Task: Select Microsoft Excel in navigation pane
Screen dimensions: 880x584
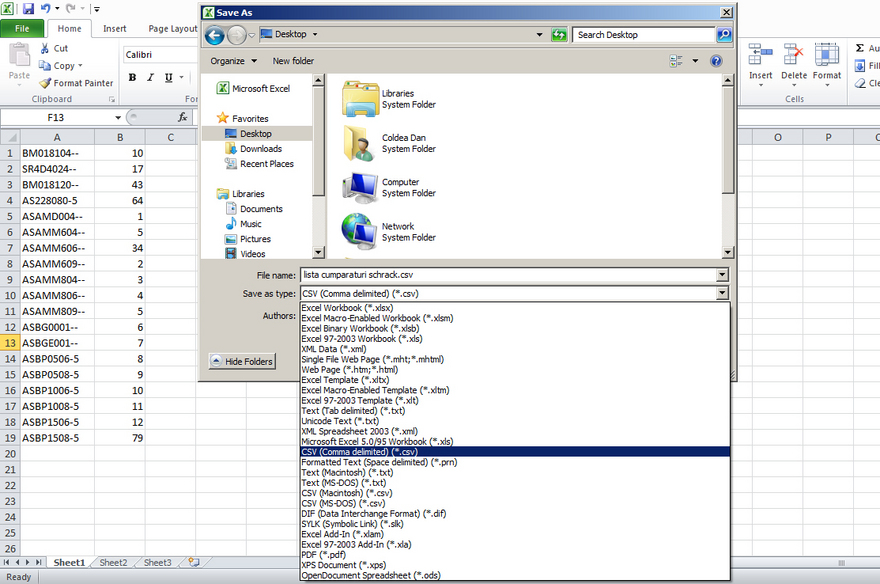Action: 254,88
